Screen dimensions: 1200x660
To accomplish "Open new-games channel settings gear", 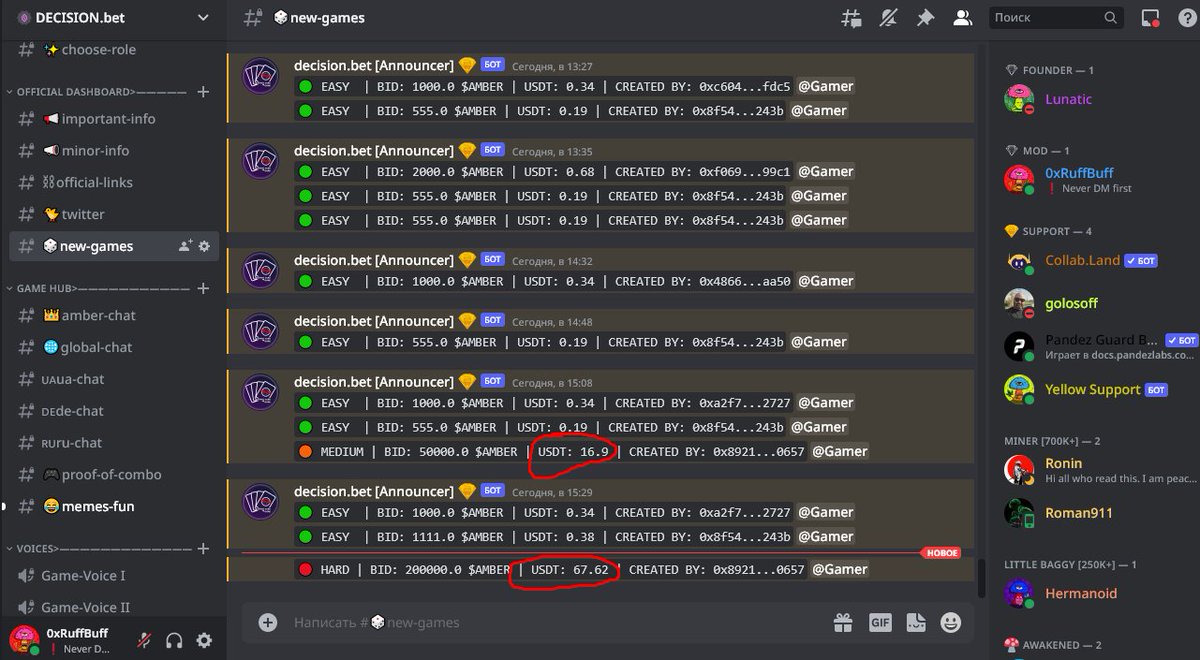I will pos(205,246).
